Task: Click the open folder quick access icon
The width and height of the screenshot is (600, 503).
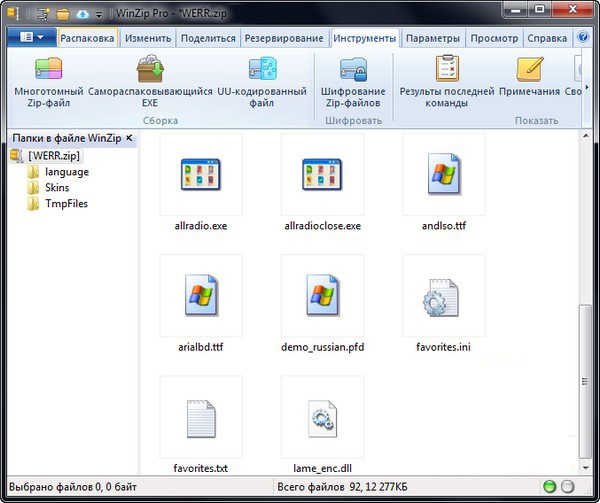Action: click(x=63, y=15)
